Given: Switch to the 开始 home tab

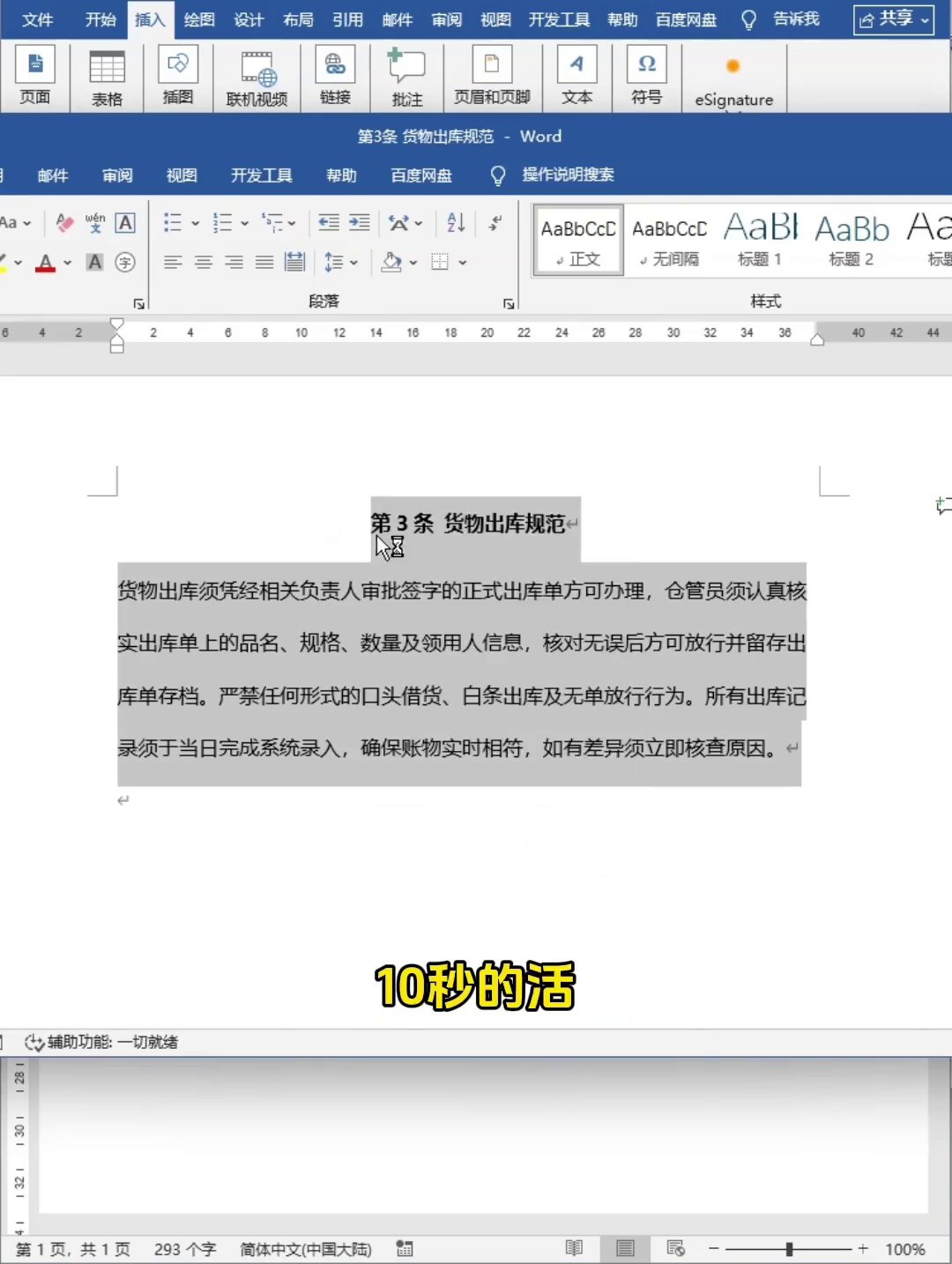Looking at the screenshot, I should pos(100,19).
